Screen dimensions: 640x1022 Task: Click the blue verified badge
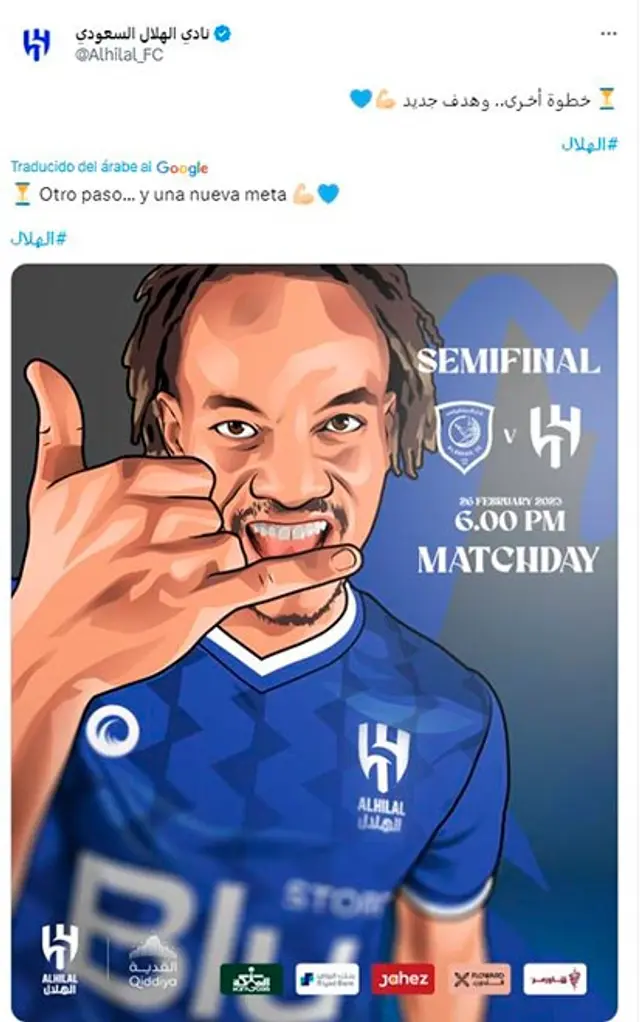(223, 33)
